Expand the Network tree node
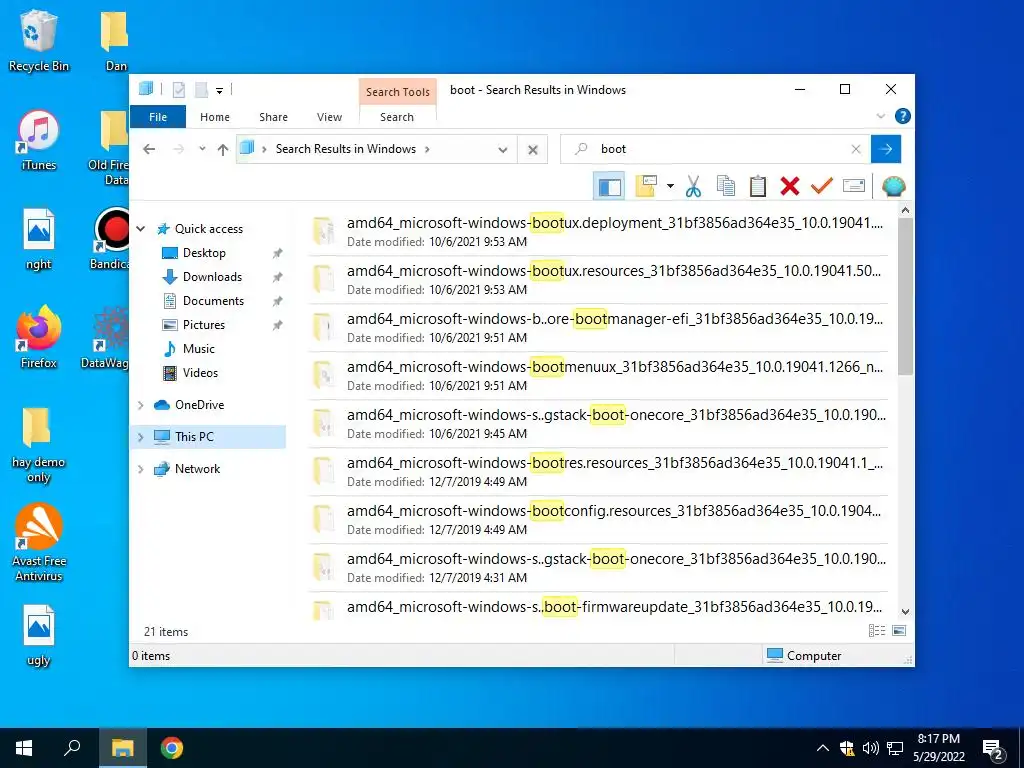This screenshot has width=1024, height=768. [x=140, y=469]
